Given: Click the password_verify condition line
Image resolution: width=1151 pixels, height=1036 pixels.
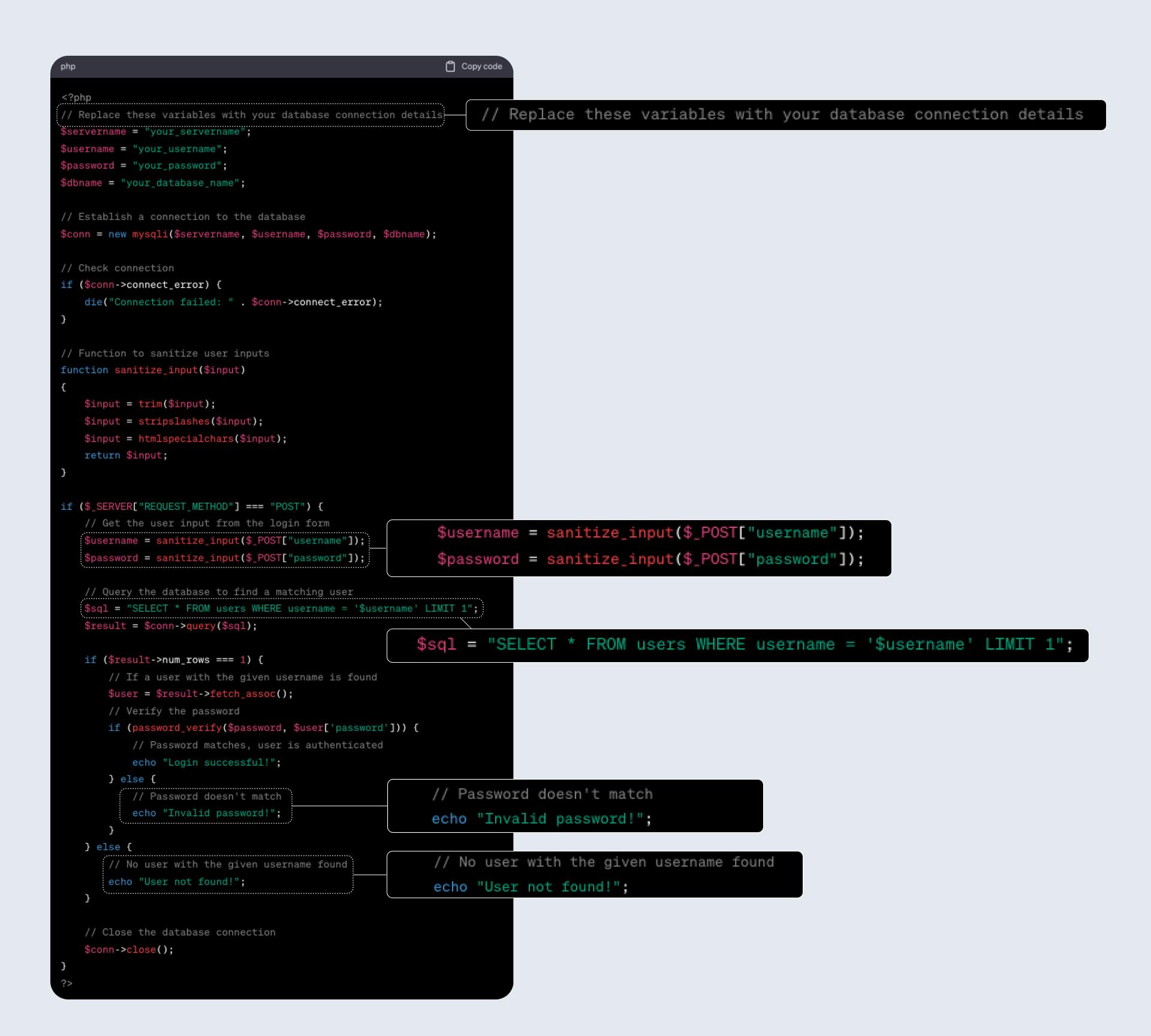Looking at the screenshot, I should click(x=264, y=728).
